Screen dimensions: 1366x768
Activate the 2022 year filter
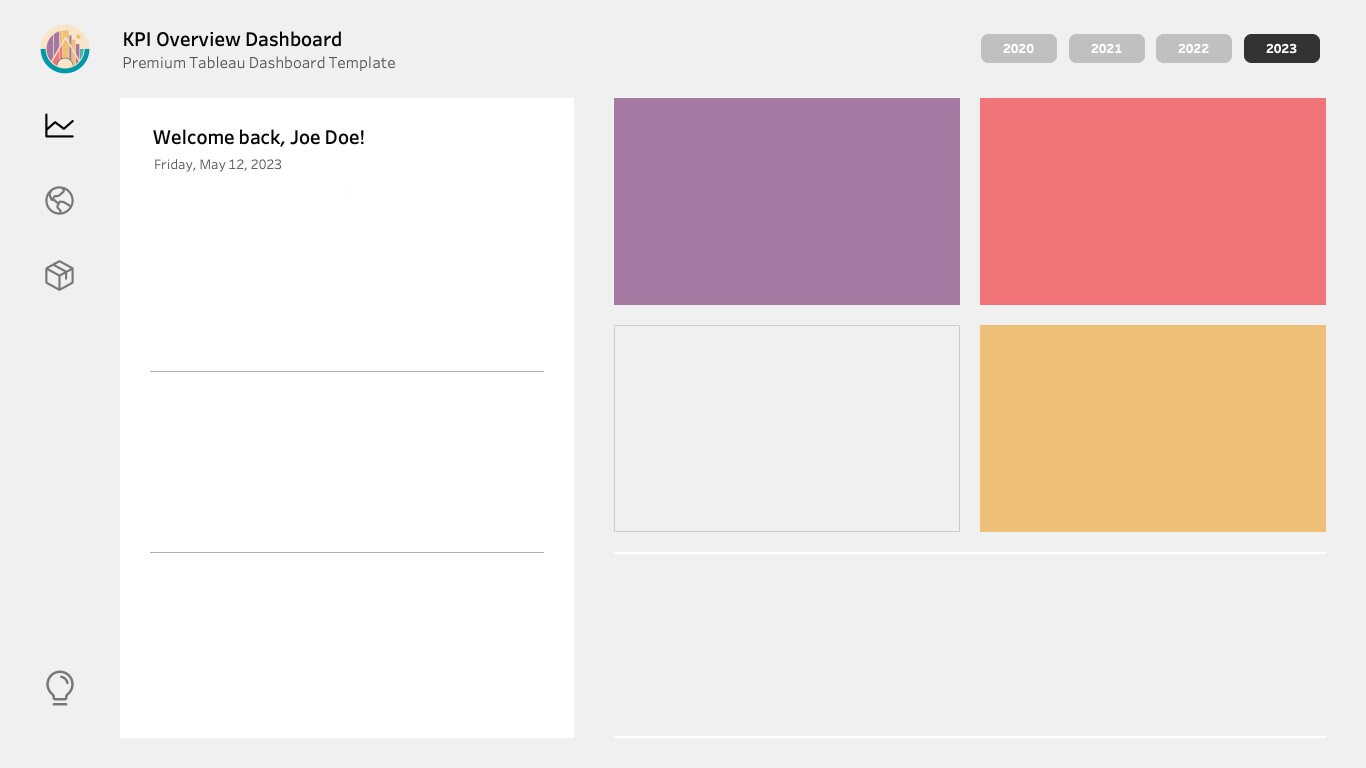(1193, 48)
